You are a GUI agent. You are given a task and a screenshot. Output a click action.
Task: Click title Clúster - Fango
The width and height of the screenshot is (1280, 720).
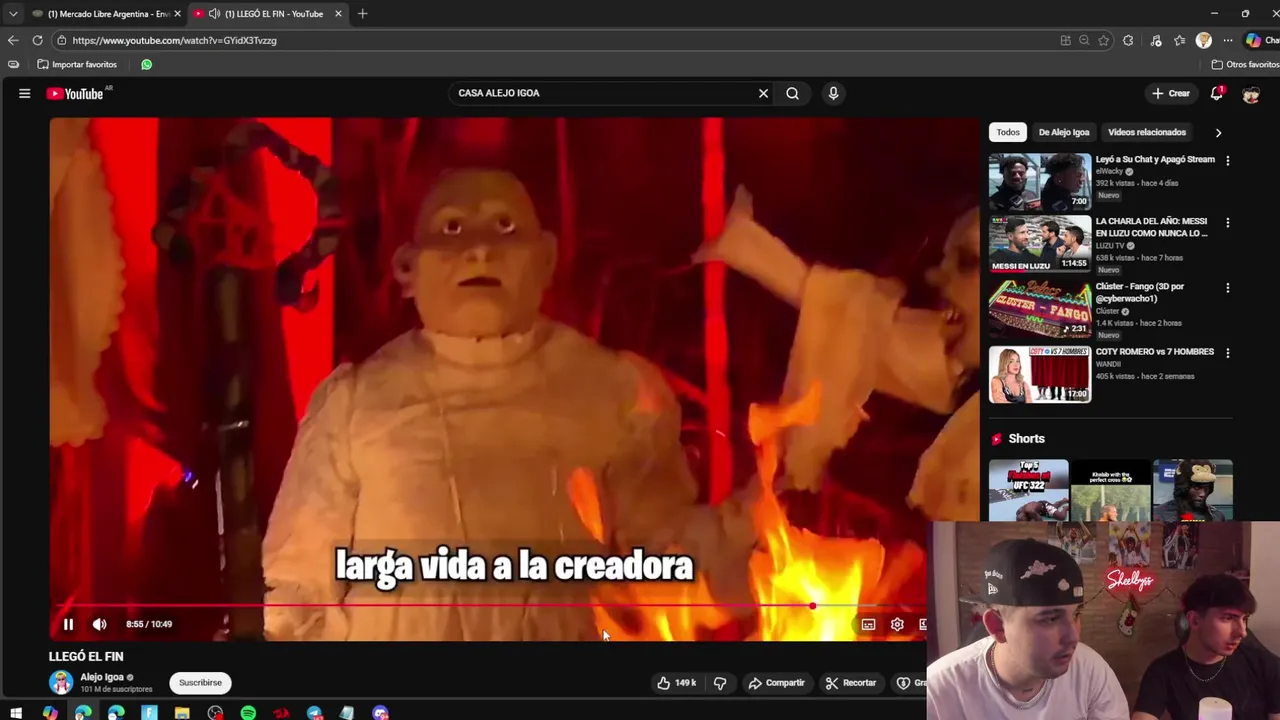[x=1139, y=292]
